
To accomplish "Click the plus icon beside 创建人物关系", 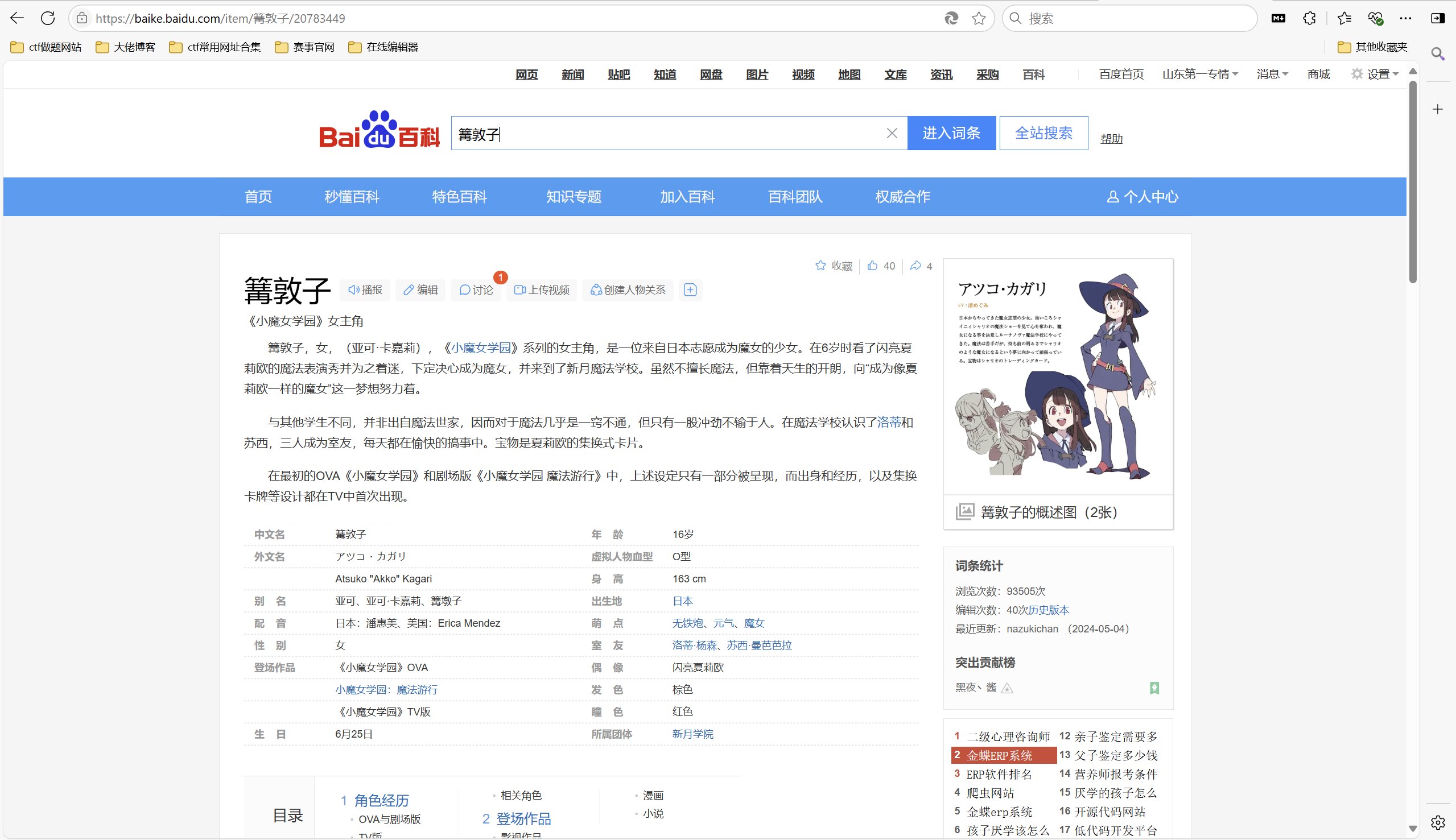I will tap(690, 289).
